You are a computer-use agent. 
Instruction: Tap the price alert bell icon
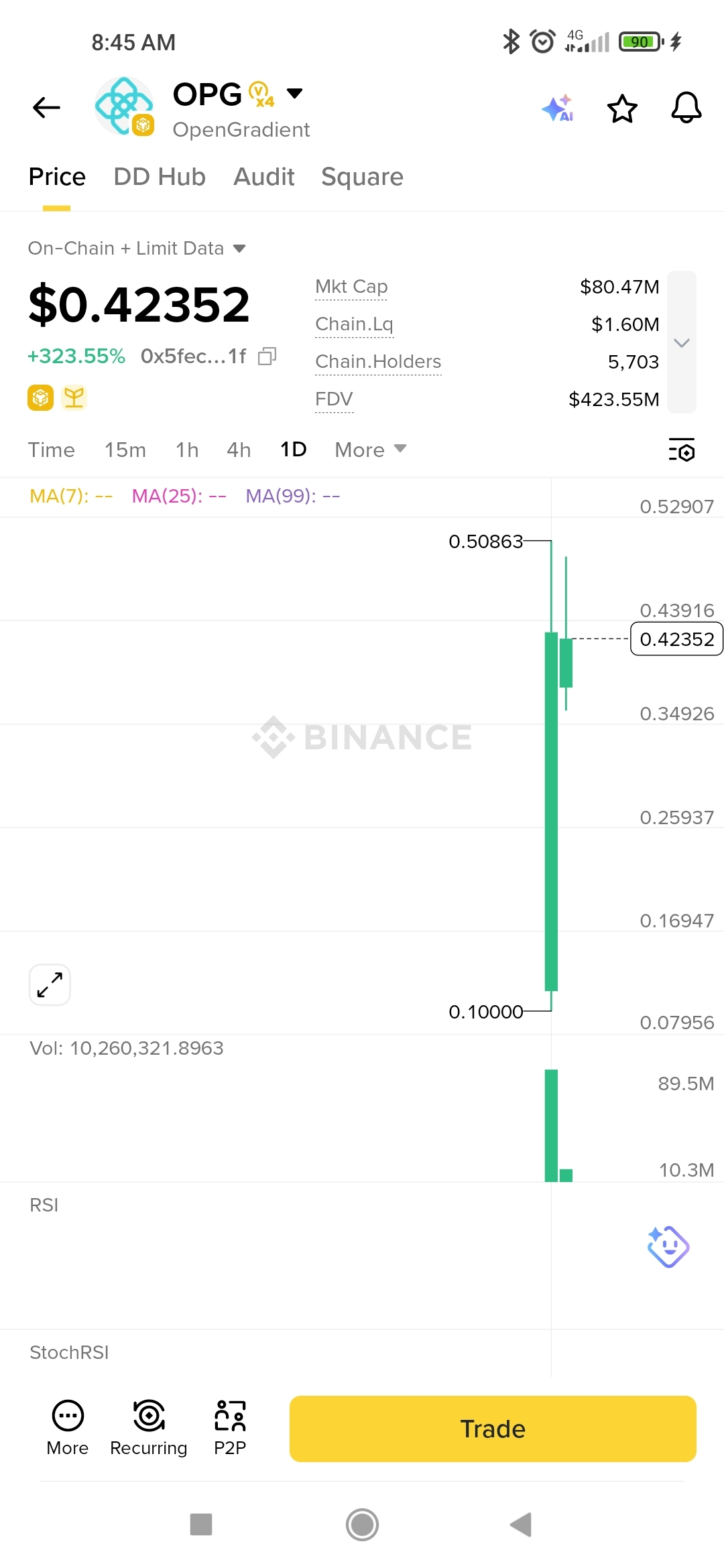(x=686, y=108)
